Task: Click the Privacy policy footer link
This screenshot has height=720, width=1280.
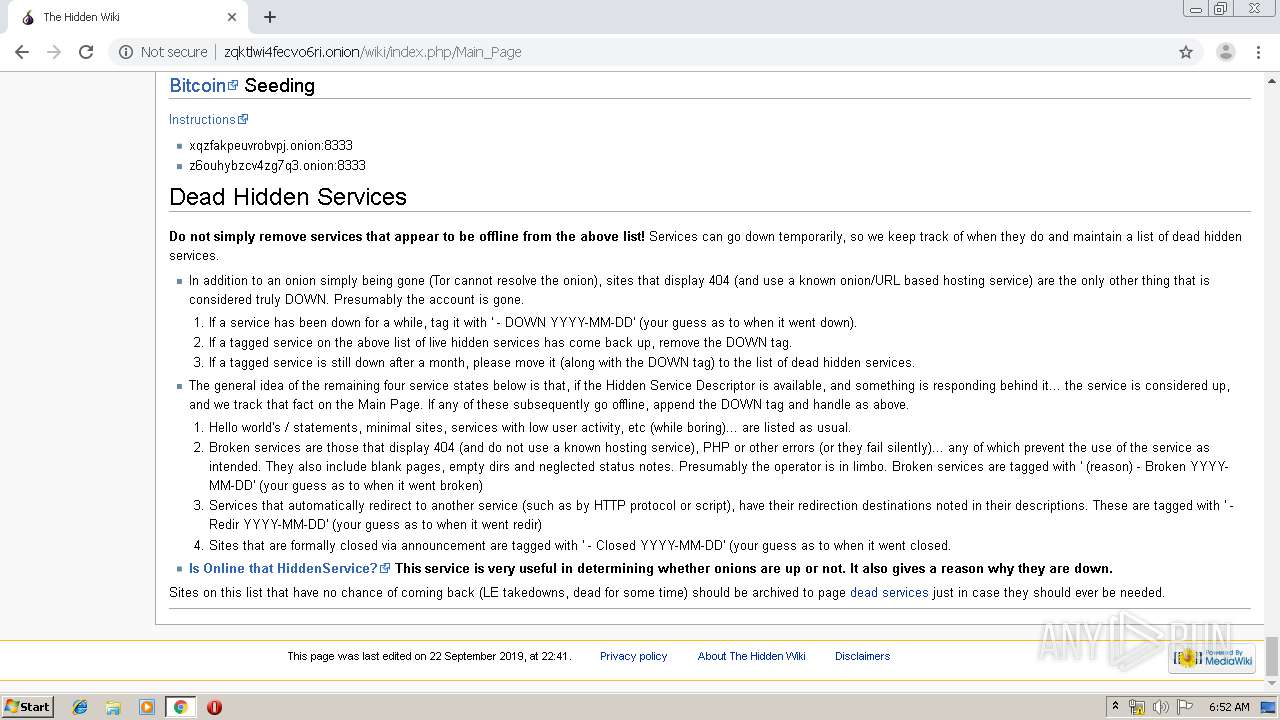Action: [x=633, y=656]
